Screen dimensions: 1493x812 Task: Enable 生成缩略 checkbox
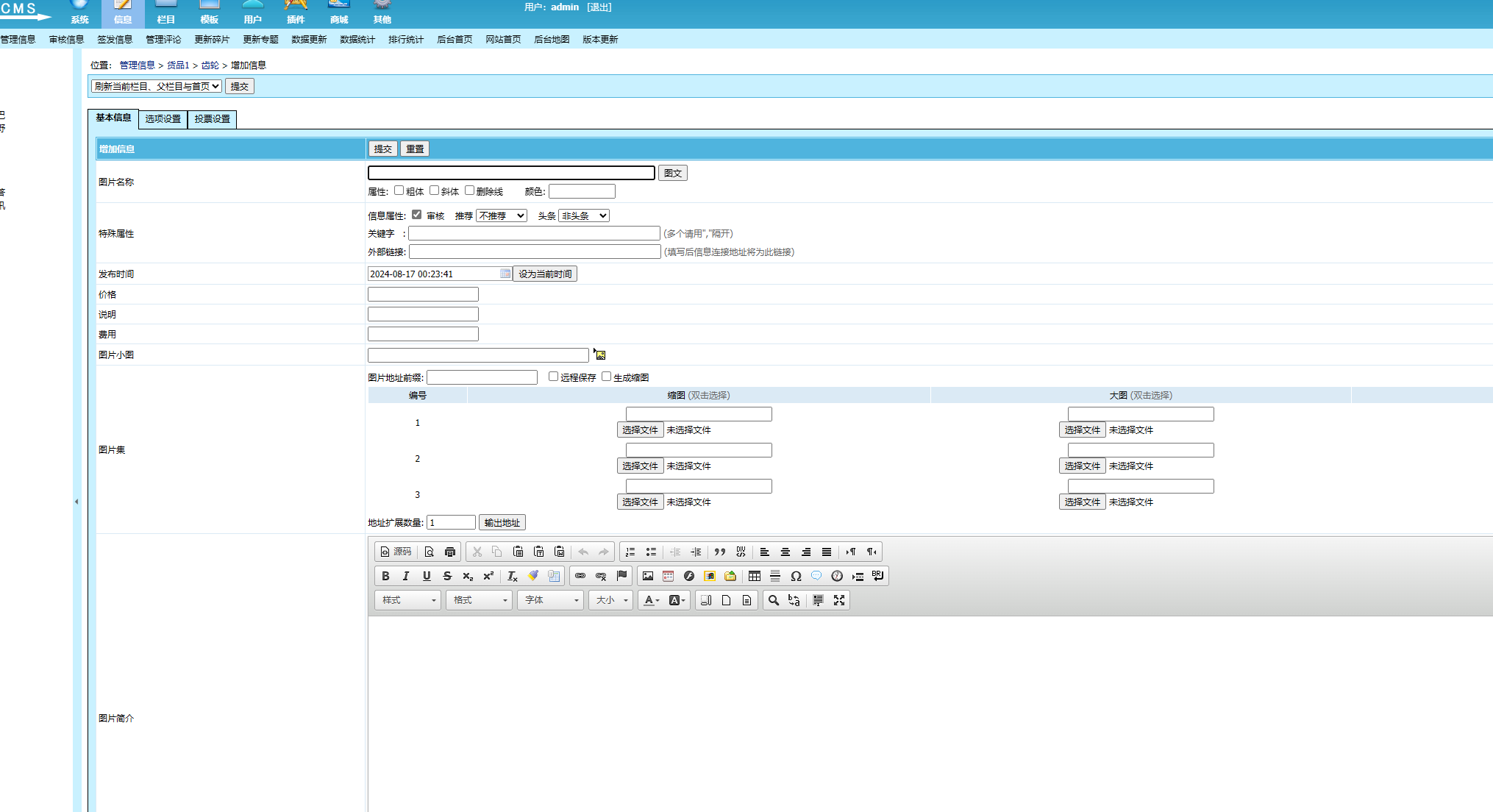(x=609, y=376)
